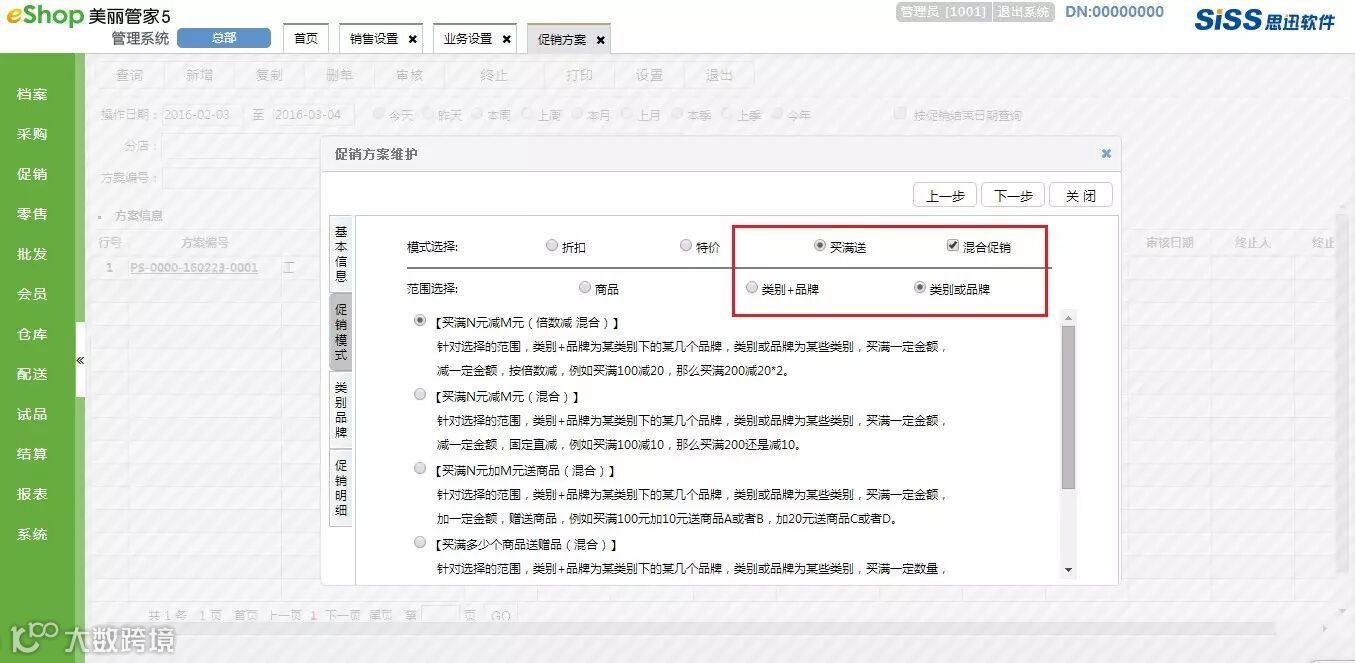The height and width of the screenshot is (663, 1355).
Task: Click the 新增 toolbar button
Action: [x=199, y=75]
